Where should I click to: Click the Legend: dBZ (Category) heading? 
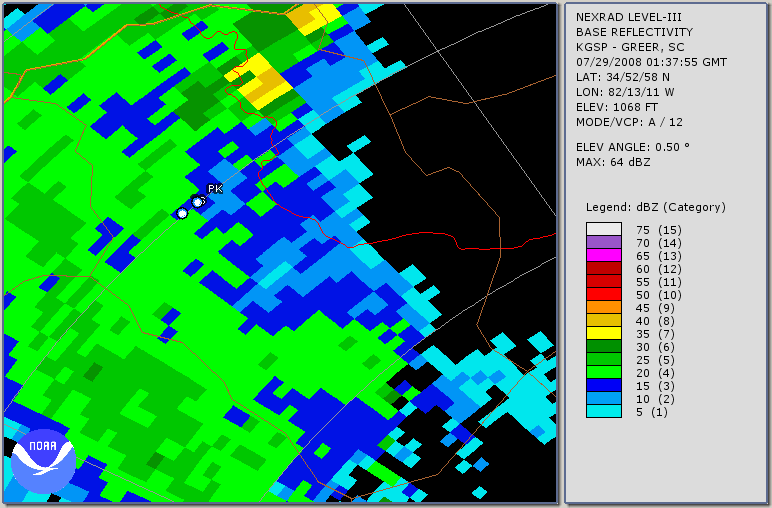[x=656, y=207]
